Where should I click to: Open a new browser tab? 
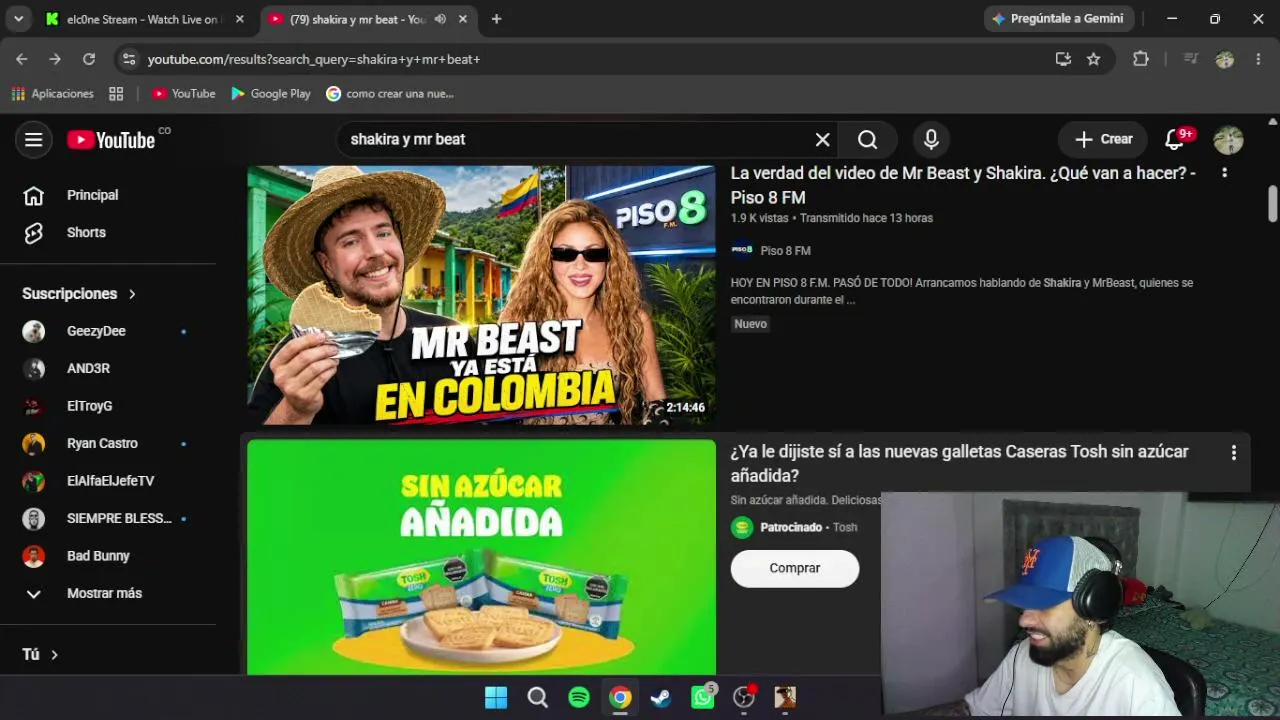point(496,19)
